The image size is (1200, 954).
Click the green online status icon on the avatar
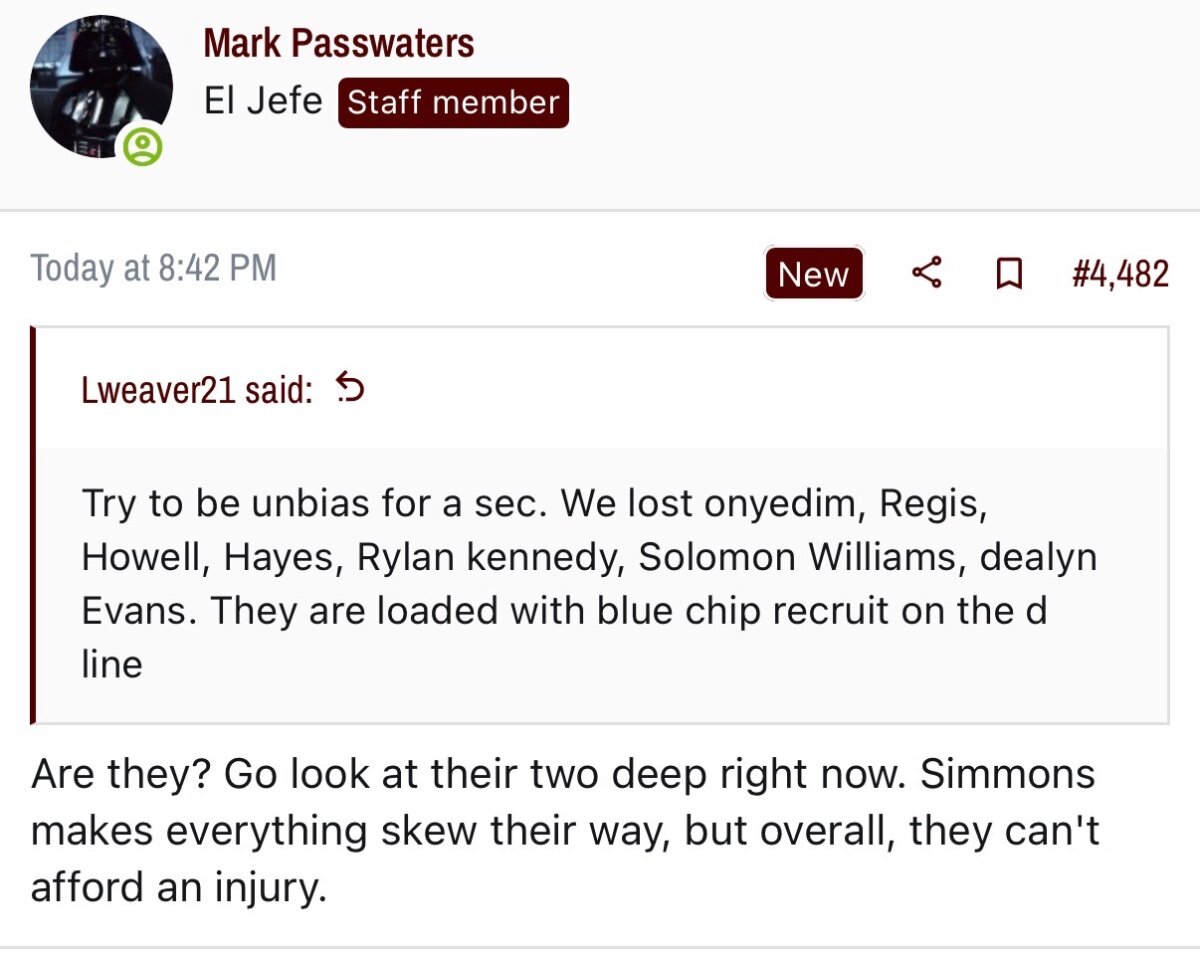[143, 149]
